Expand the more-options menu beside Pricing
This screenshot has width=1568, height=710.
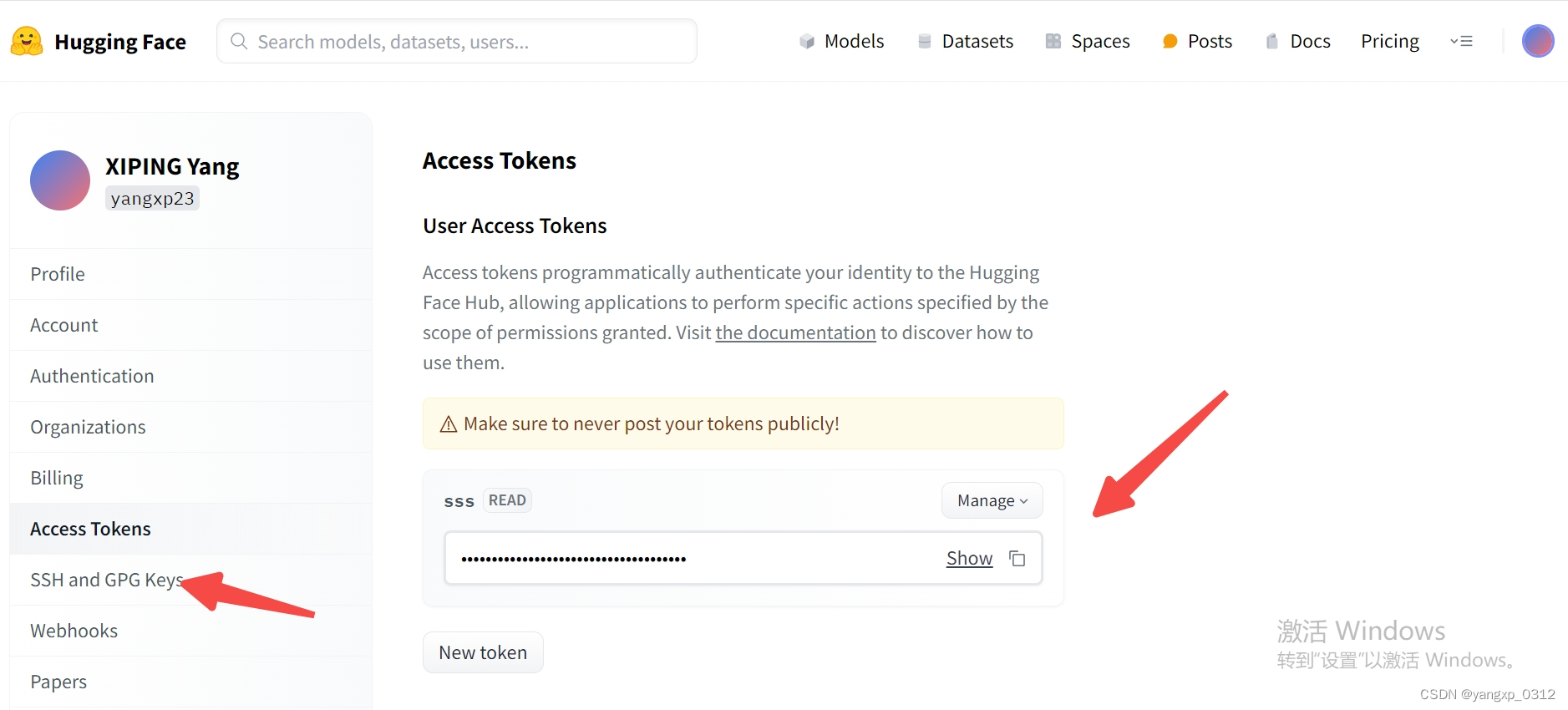coord(1461,41)
